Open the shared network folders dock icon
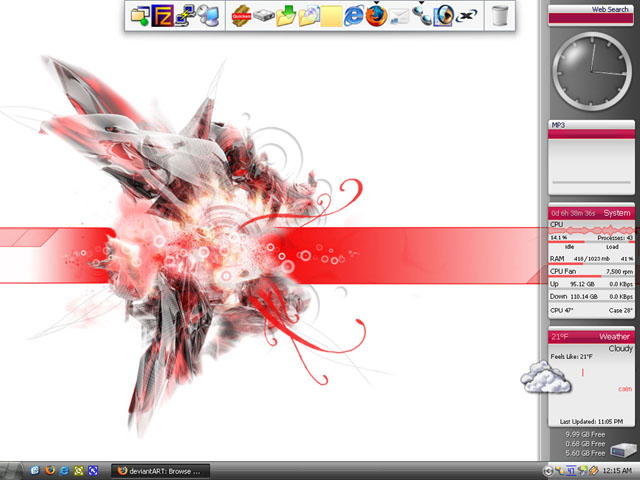 click(140, 16)
